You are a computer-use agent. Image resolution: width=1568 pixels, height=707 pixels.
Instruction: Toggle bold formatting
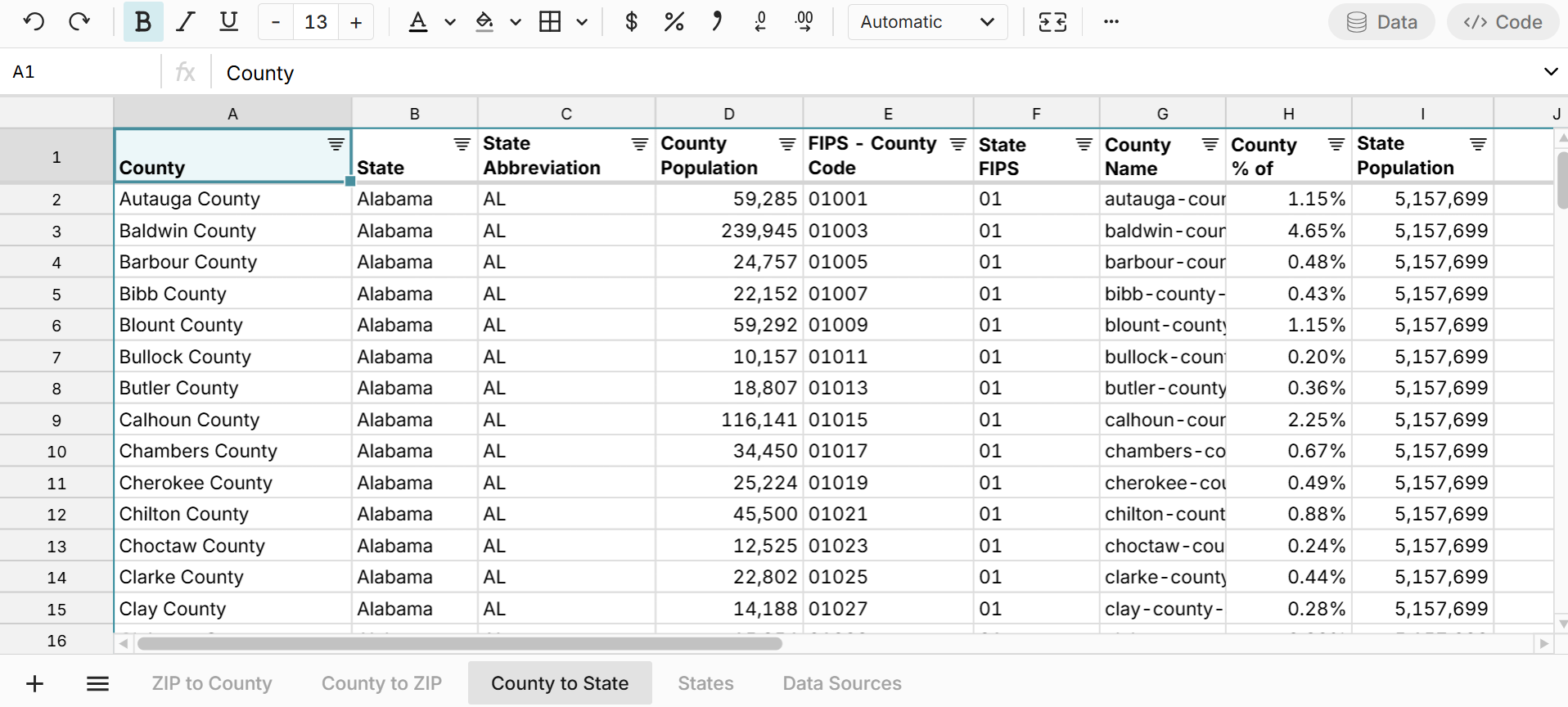point(143,22)
